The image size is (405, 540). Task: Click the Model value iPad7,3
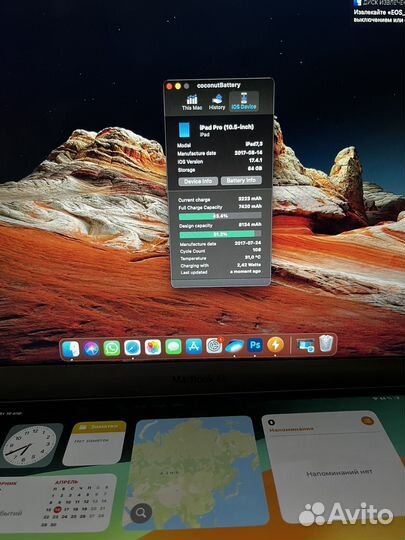pos(254,144)
